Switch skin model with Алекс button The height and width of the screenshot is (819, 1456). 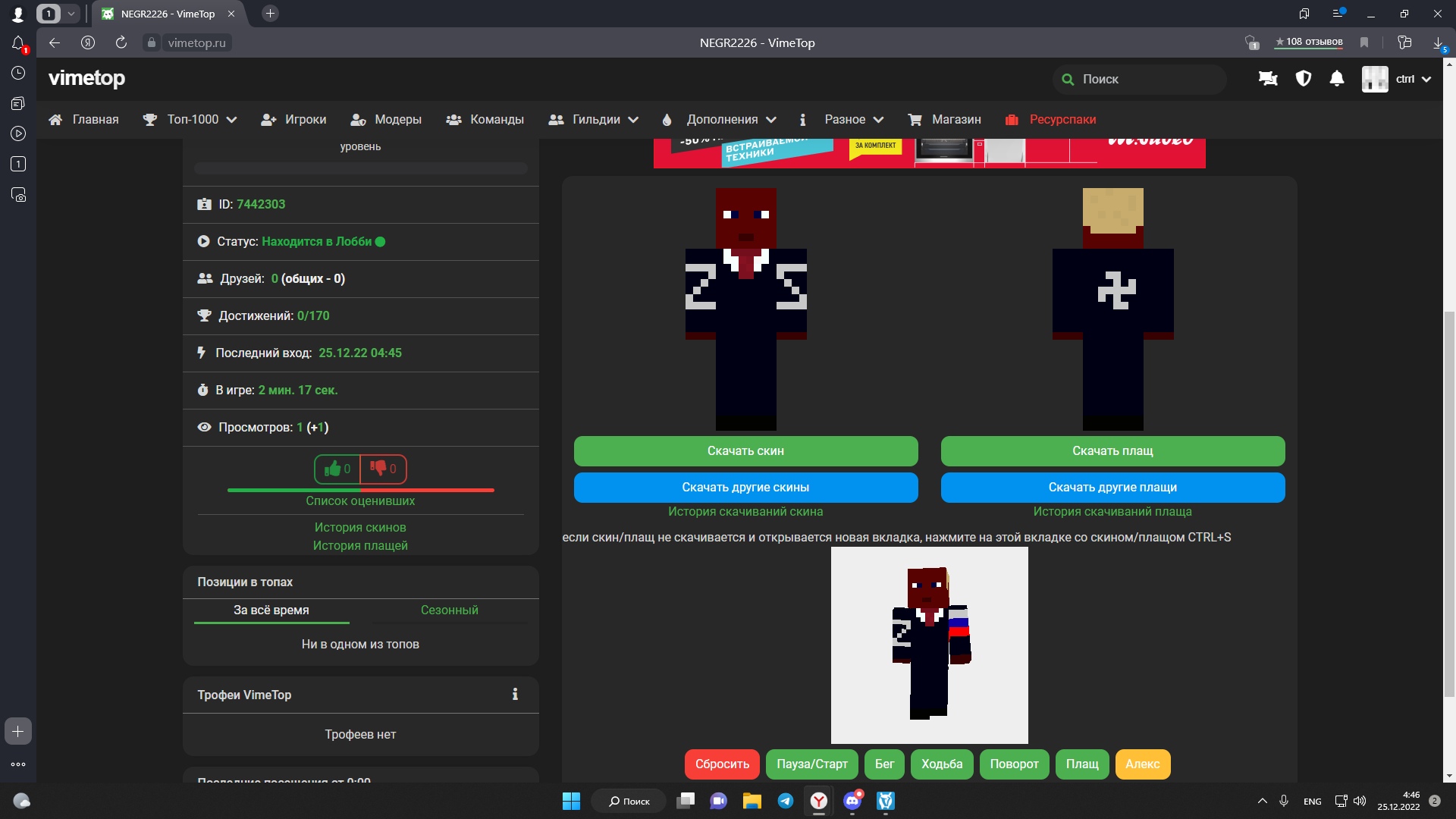[x=1142, y=764]
